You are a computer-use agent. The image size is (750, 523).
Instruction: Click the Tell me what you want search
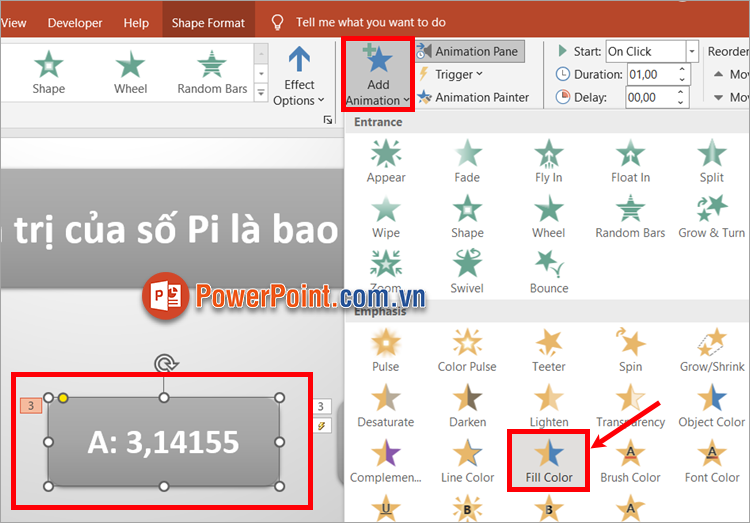click(371, 22)
